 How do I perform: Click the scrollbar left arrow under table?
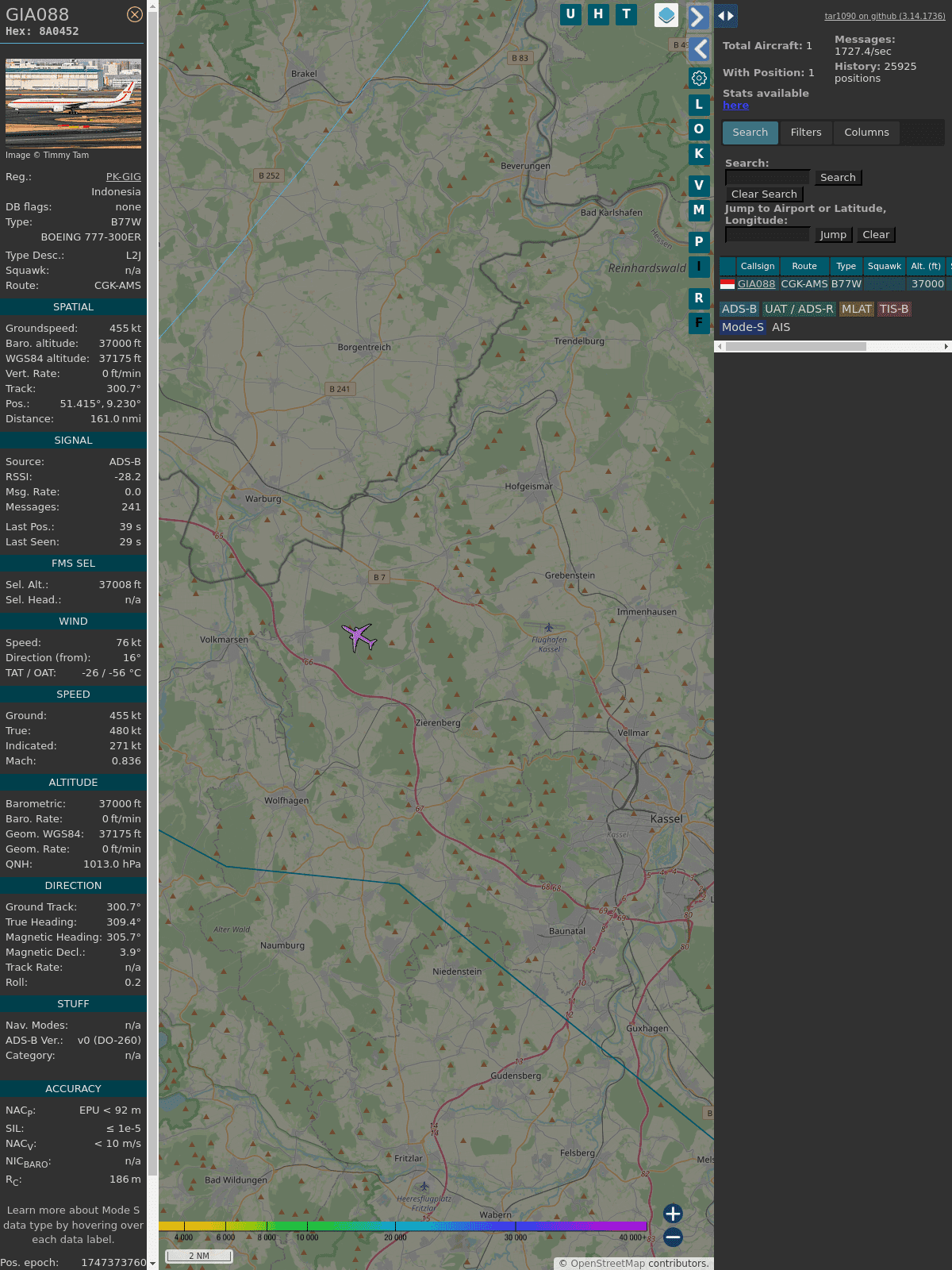tap(720, 346)
